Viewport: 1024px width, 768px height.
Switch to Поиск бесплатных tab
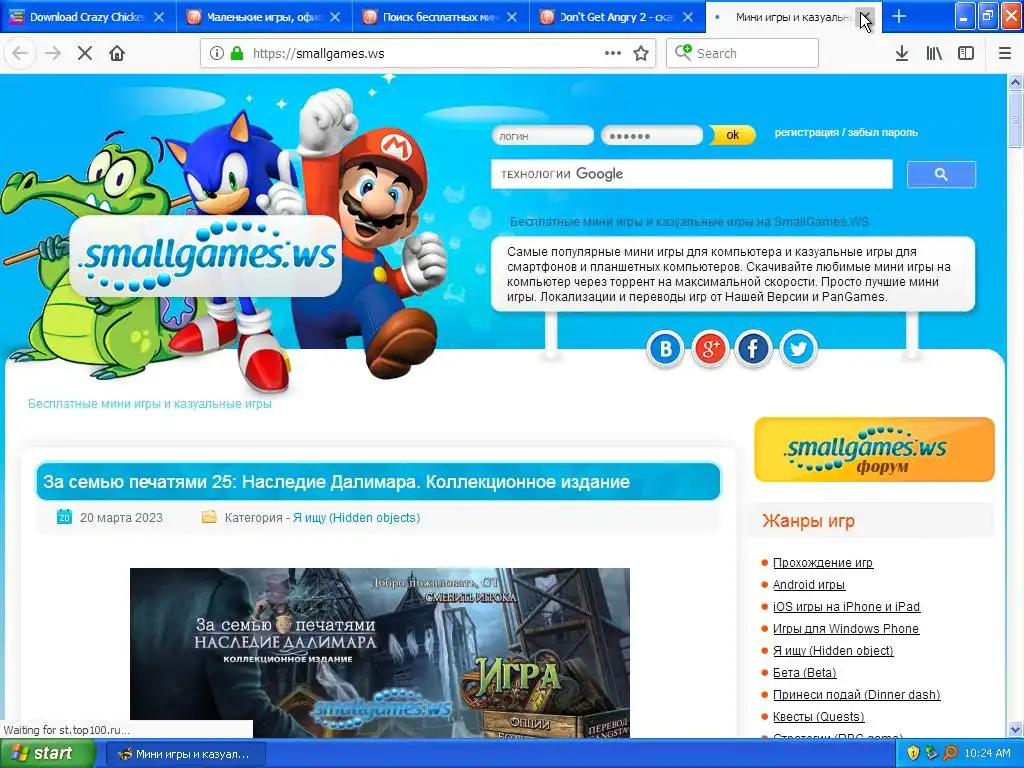441,17
